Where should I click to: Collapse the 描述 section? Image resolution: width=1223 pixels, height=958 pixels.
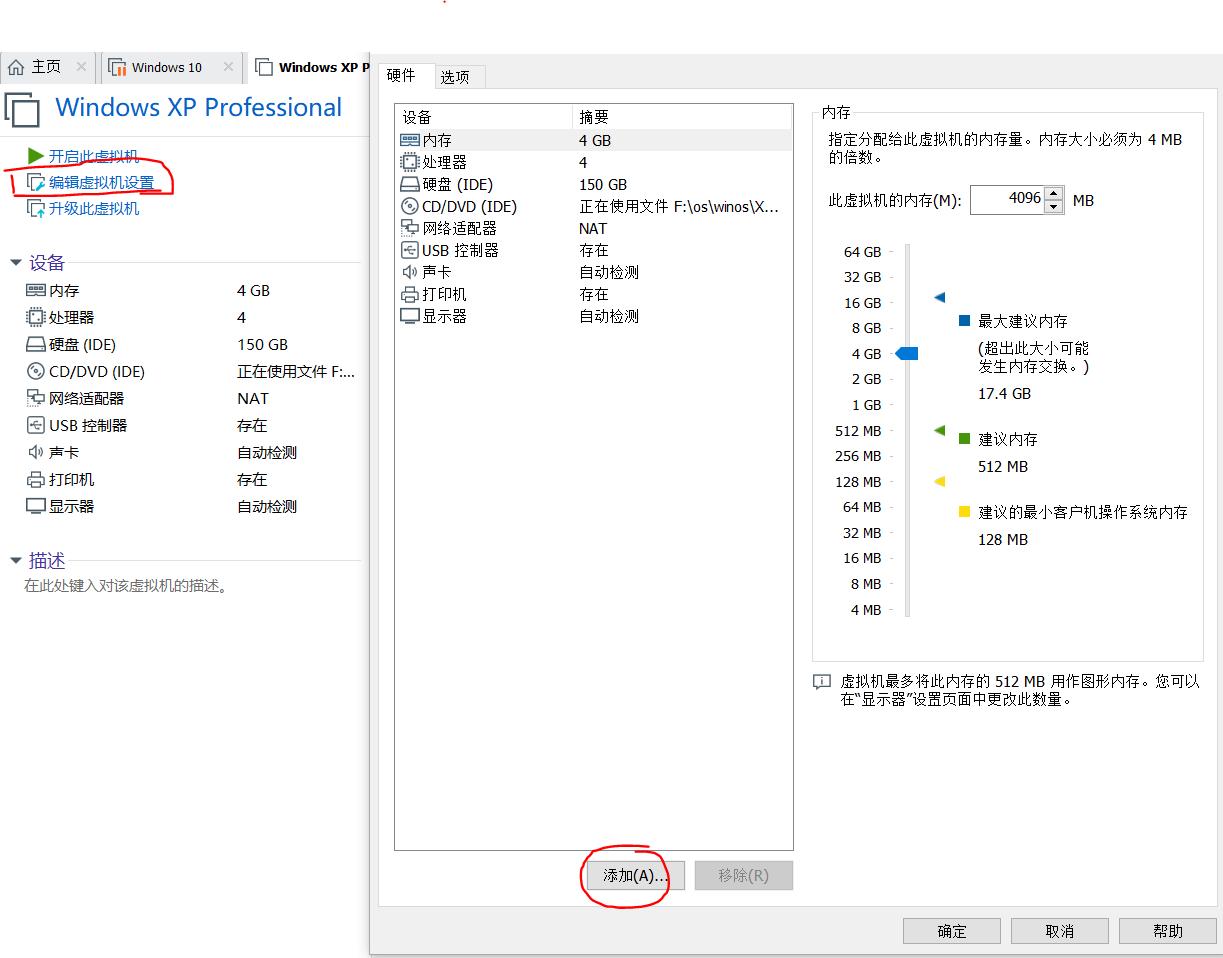[x=16, y=561]
